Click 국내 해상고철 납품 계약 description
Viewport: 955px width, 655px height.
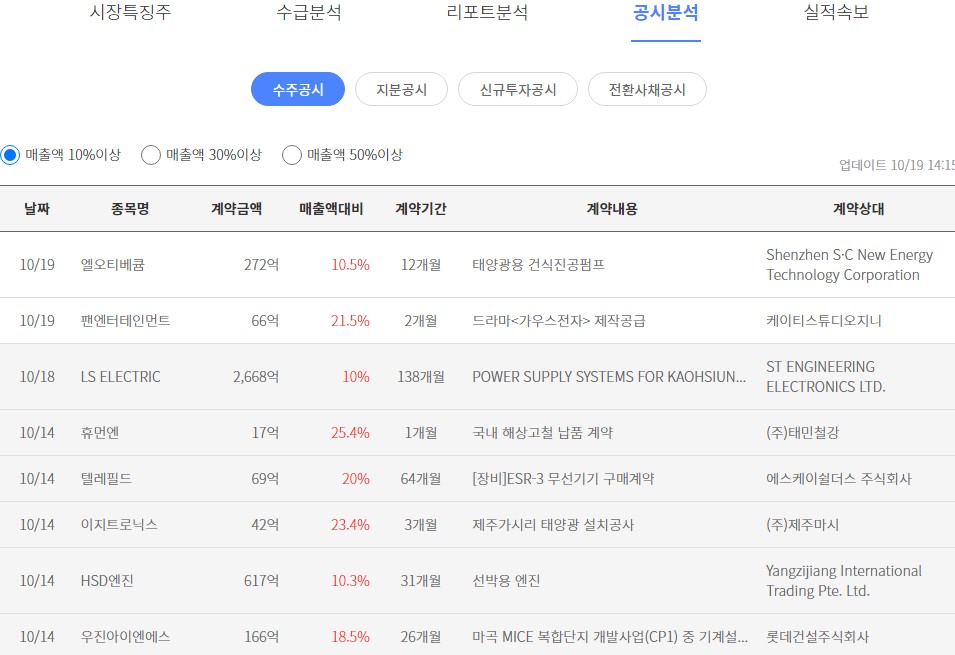[x=543, y=433]
